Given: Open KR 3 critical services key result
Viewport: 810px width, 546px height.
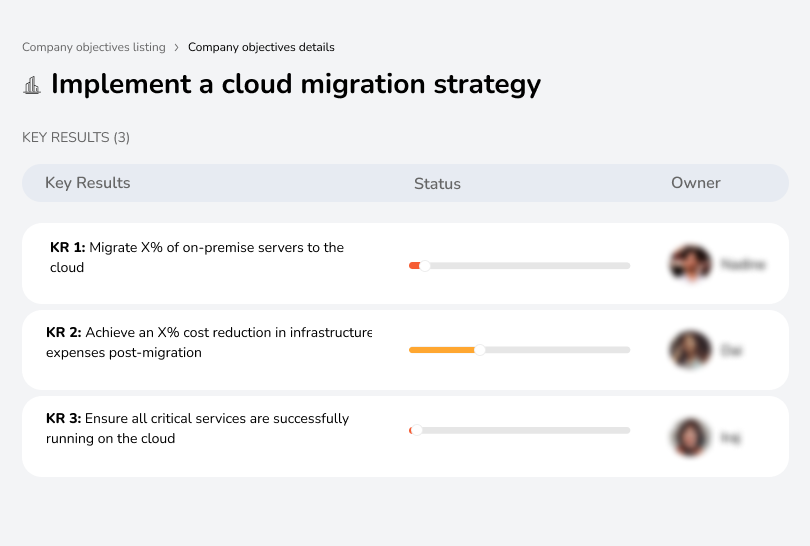Looking at the screenshot, I should point(405,436).
